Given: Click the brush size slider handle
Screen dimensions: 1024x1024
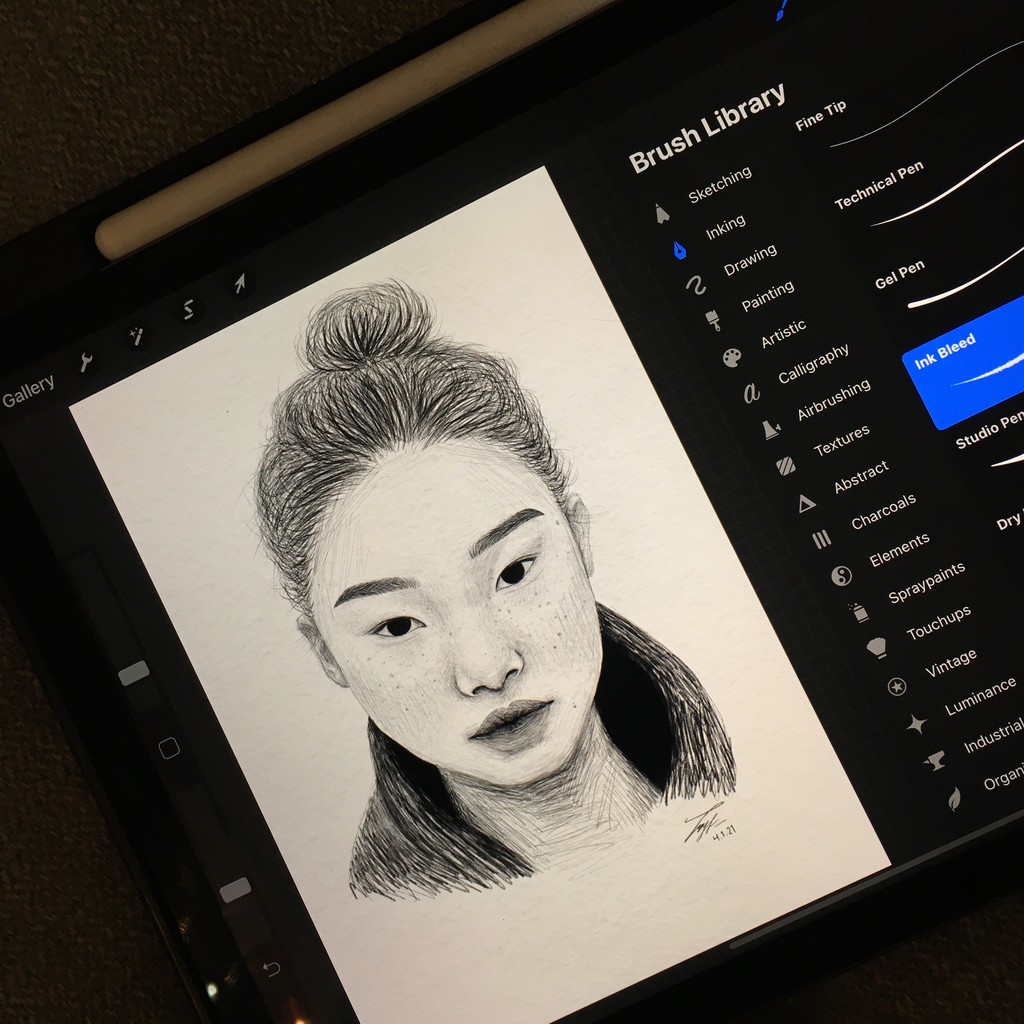Looking at the screenshot, I should click(x=134, y=673).
